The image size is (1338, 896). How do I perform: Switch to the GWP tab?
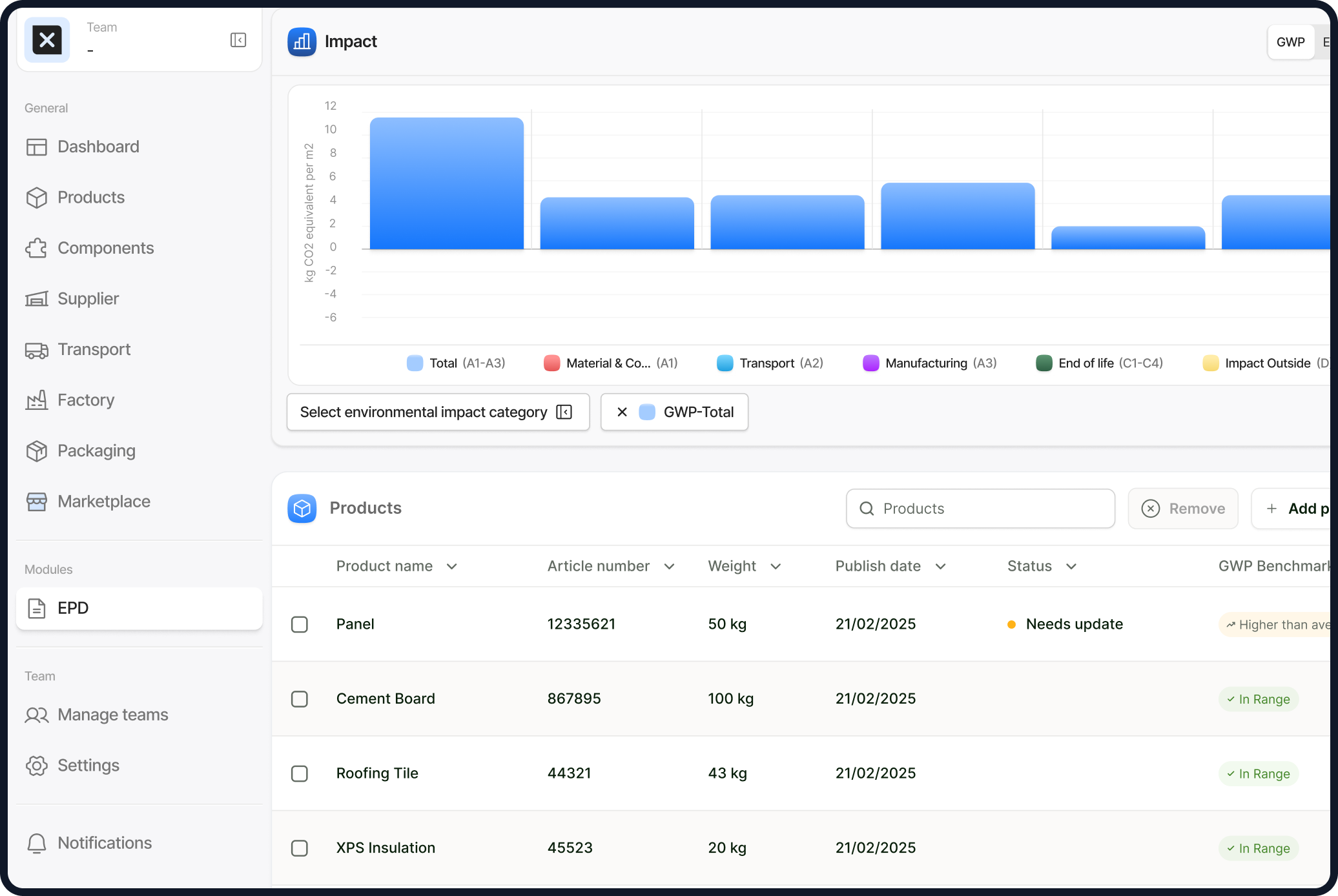(x=1290, y=41)
